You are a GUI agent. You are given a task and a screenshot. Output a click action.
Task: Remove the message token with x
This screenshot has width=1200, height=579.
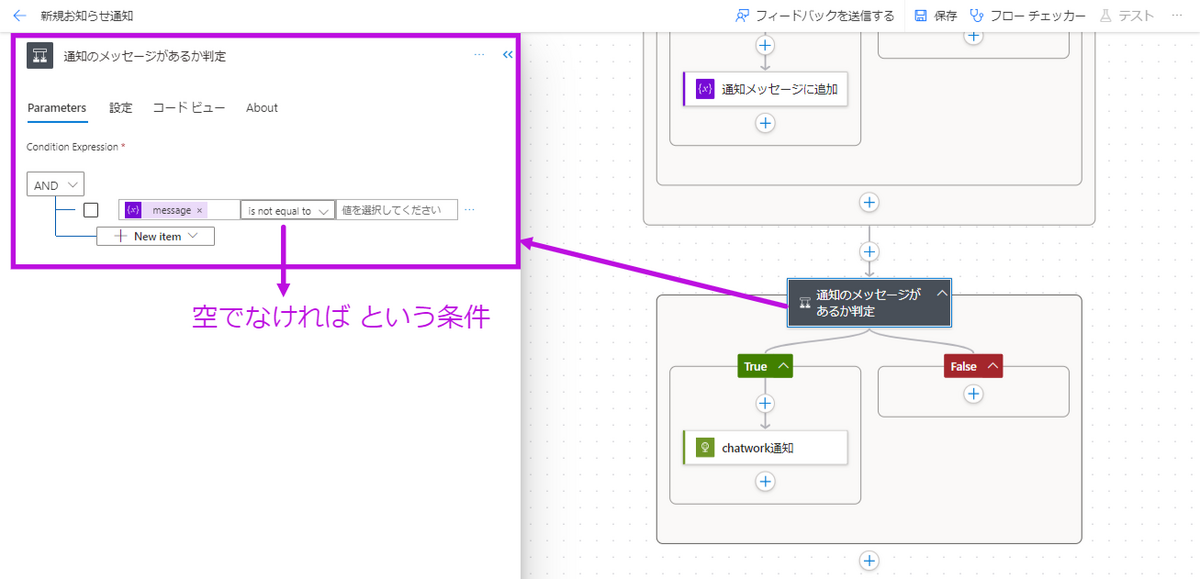[x=200, y=210]
